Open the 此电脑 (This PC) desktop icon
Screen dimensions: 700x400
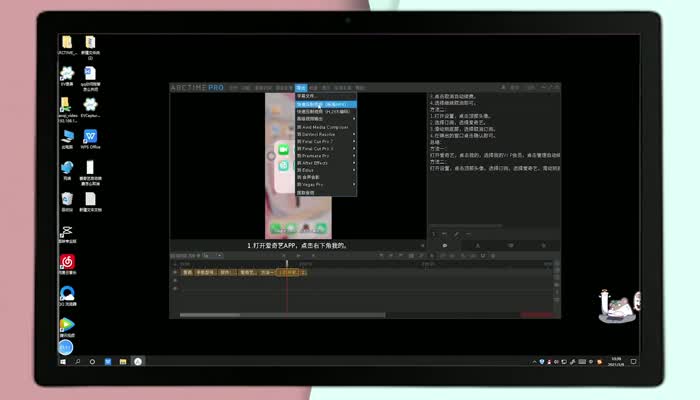(67, 139)
